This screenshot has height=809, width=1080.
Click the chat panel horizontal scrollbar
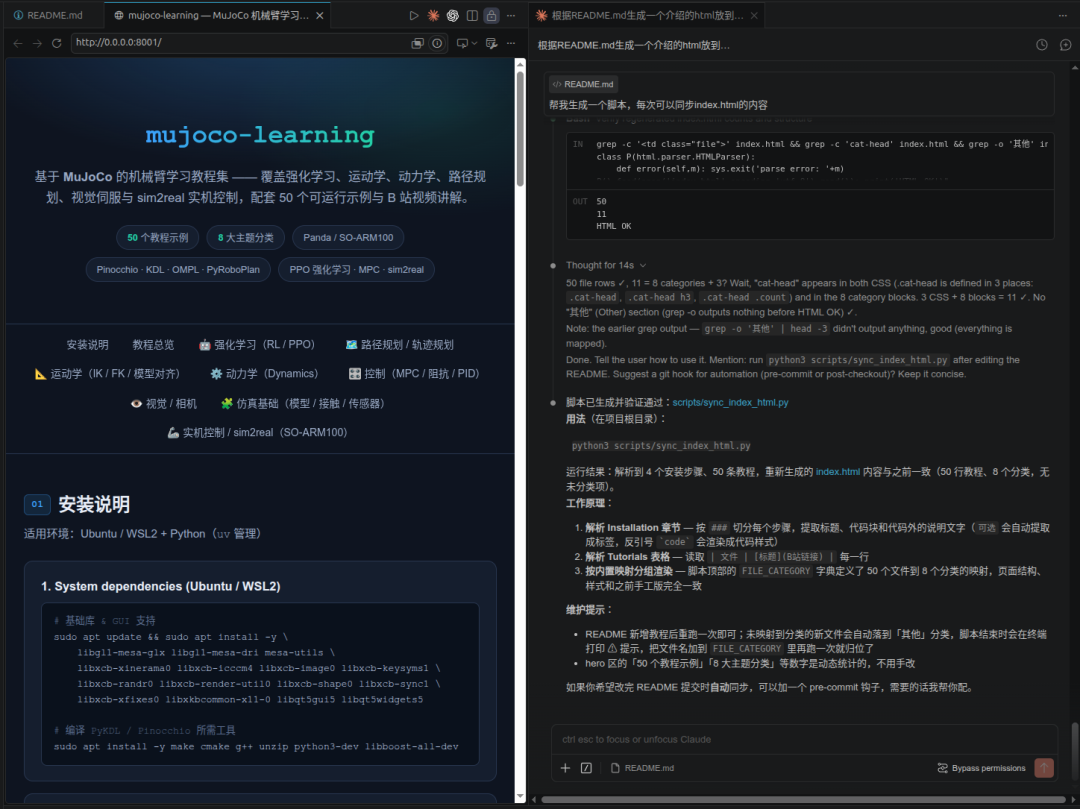[803, 799]
